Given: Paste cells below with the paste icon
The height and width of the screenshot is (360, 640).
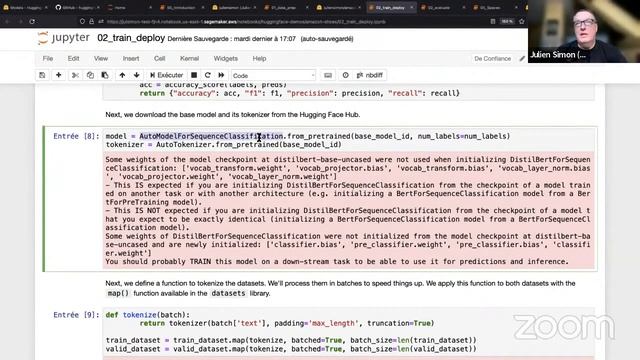Looking at the screenshot, I should click(x=105, y=75).
